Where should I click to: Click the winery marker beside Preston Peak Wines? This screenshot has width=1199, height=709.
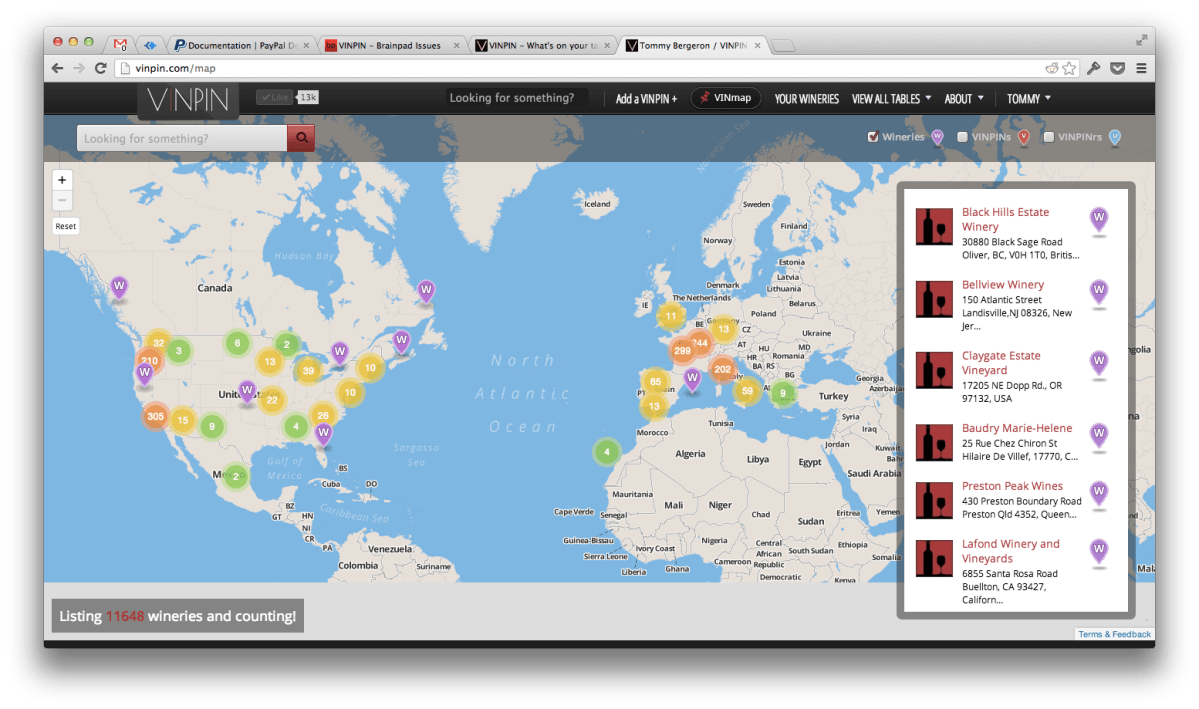[1099, 493]
